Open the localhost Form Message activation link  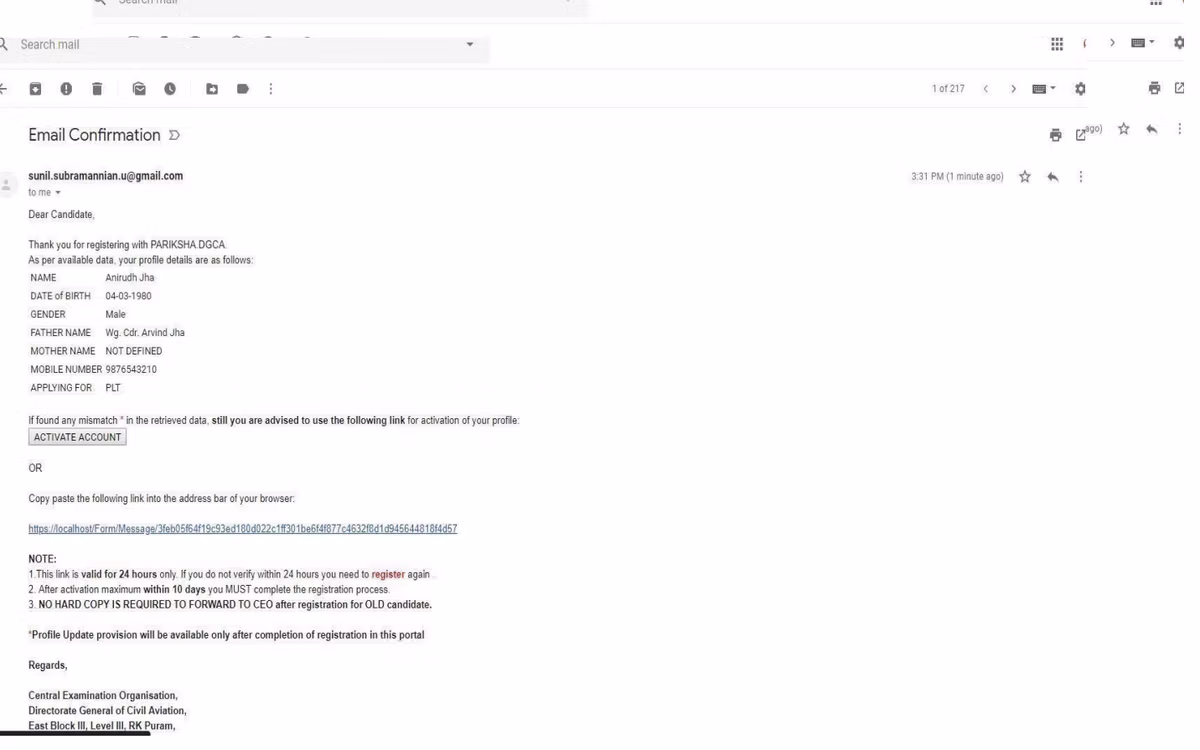[x=243, y=529]
